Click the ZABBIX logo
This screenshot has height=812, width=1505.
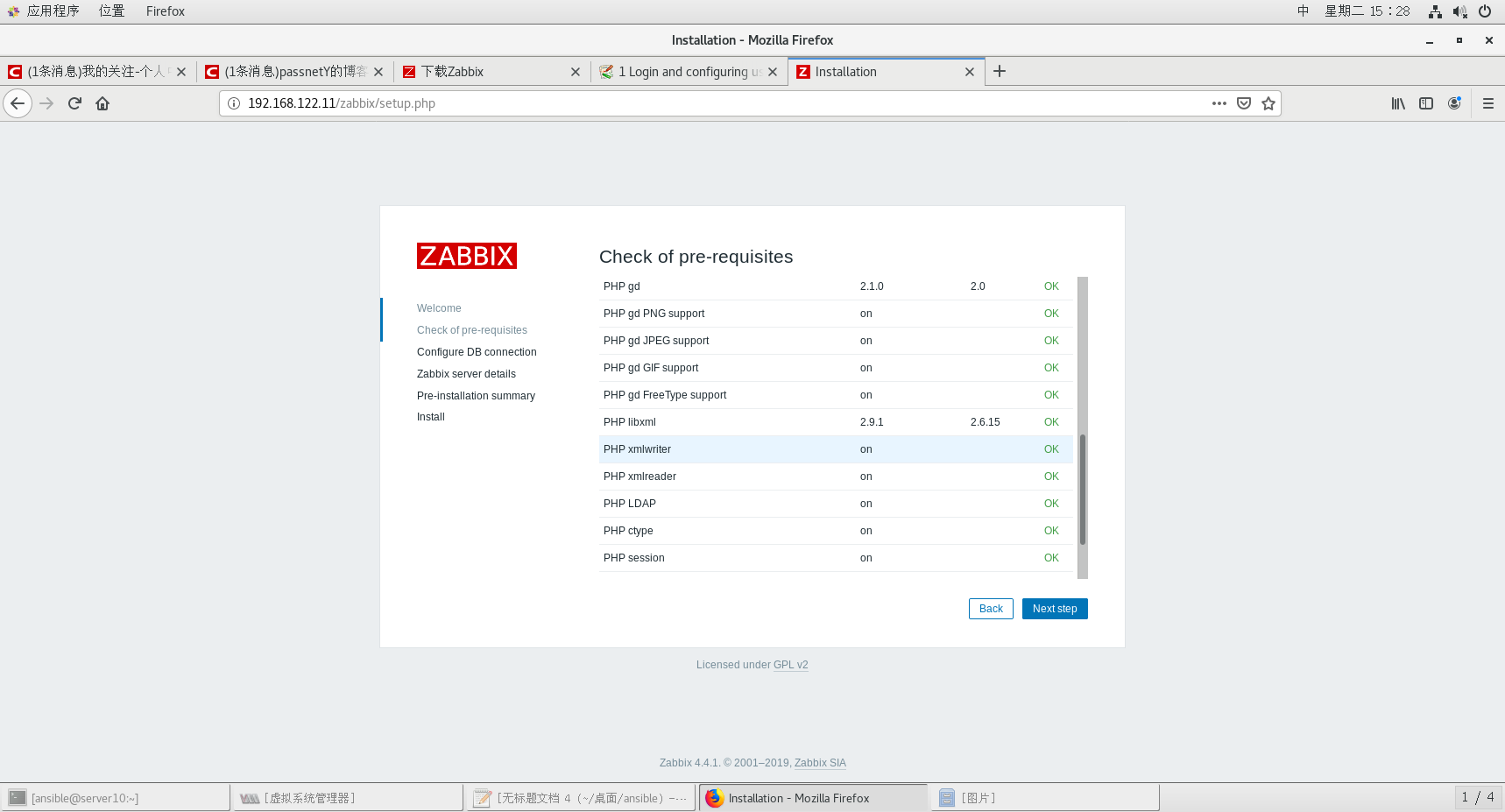click(x=467, y=256)
